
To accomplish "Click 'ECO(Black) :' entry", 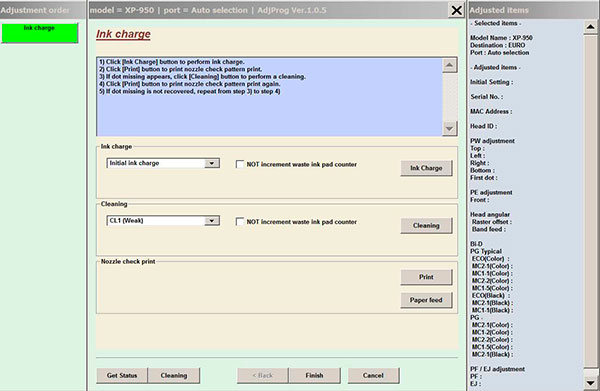I will click(x=491, y=296).
